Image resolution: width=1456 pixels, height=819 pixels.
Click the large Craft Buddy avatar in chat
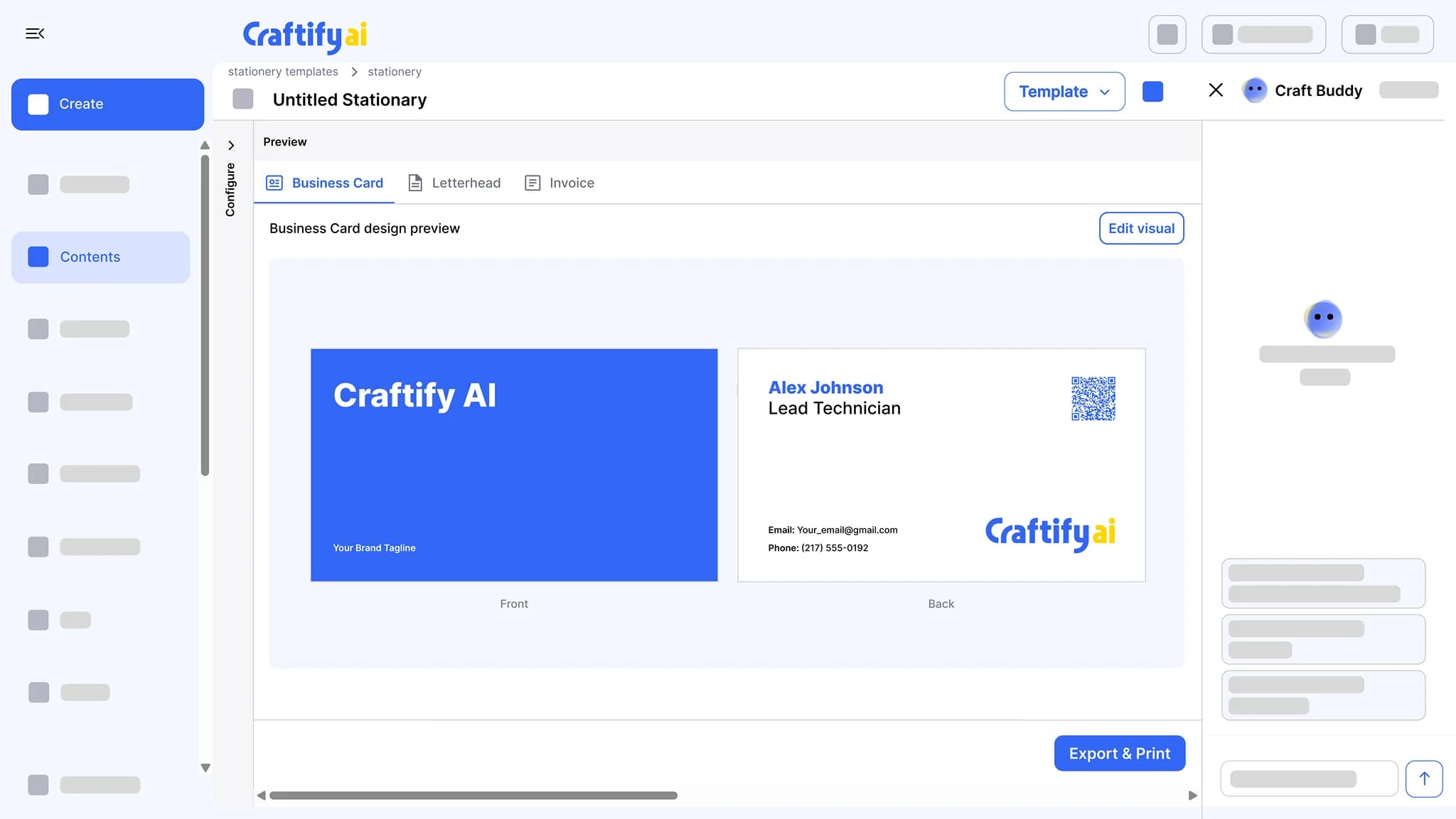click(1323, 318)
